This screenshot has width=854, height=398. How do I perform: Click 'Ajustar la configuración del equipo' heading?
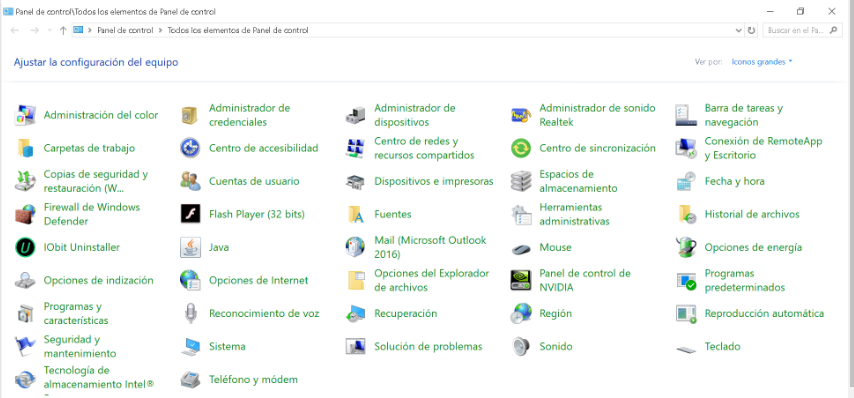[x=96, y=62]
